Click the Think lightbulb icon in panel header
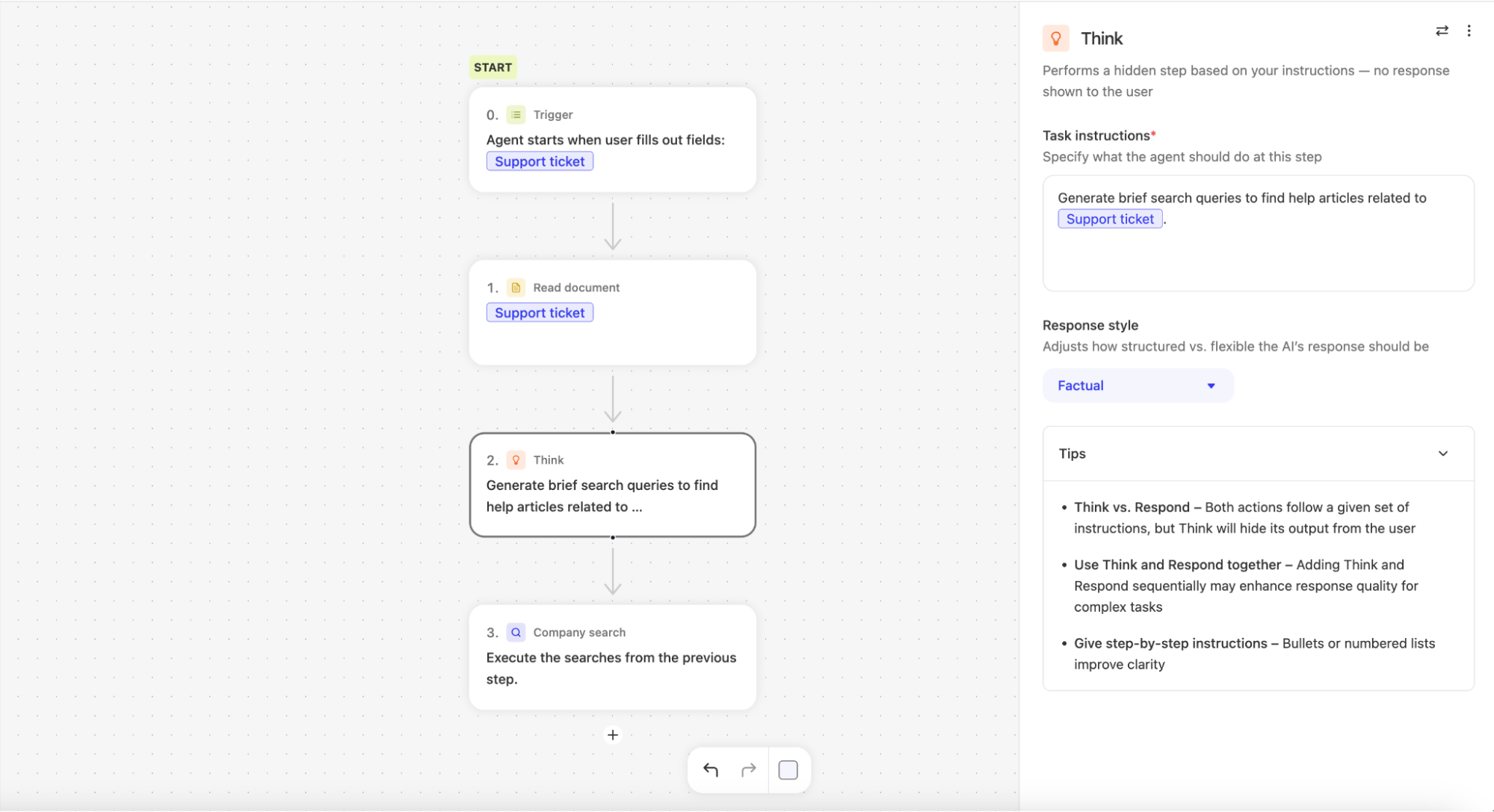 pos(1055,38)
